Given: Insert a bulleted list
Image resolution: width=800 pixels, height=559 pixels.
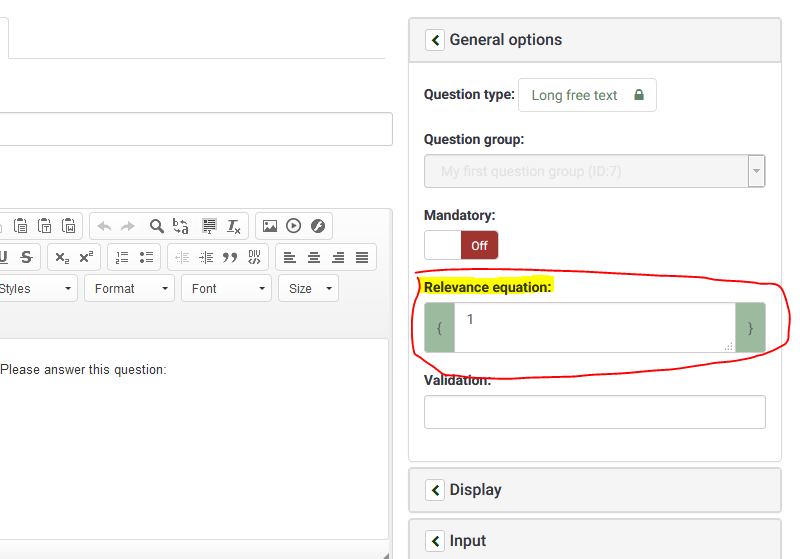Looking at the screenshot, I should point(146,257).
